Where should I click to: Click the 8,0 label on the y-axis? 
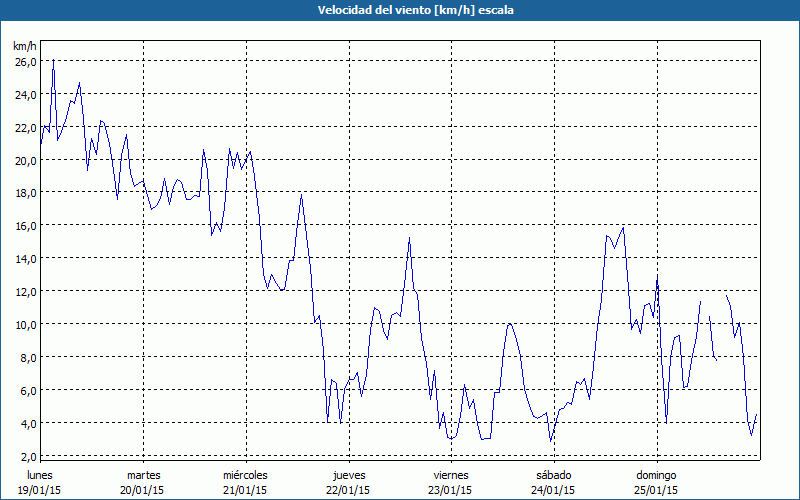25,357
